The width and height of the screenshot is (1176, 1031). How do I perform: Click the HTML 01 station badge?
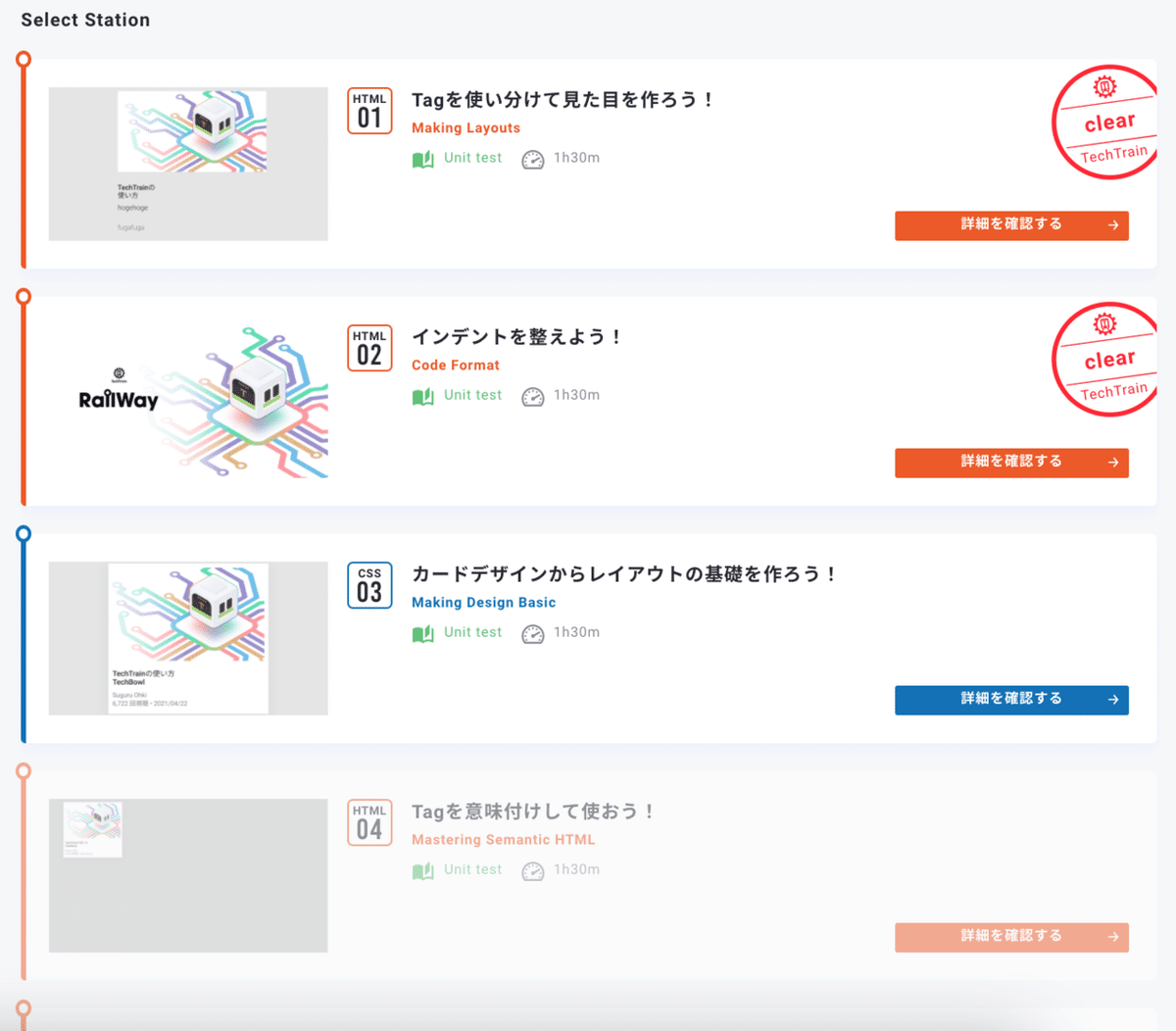click(369, 111)
